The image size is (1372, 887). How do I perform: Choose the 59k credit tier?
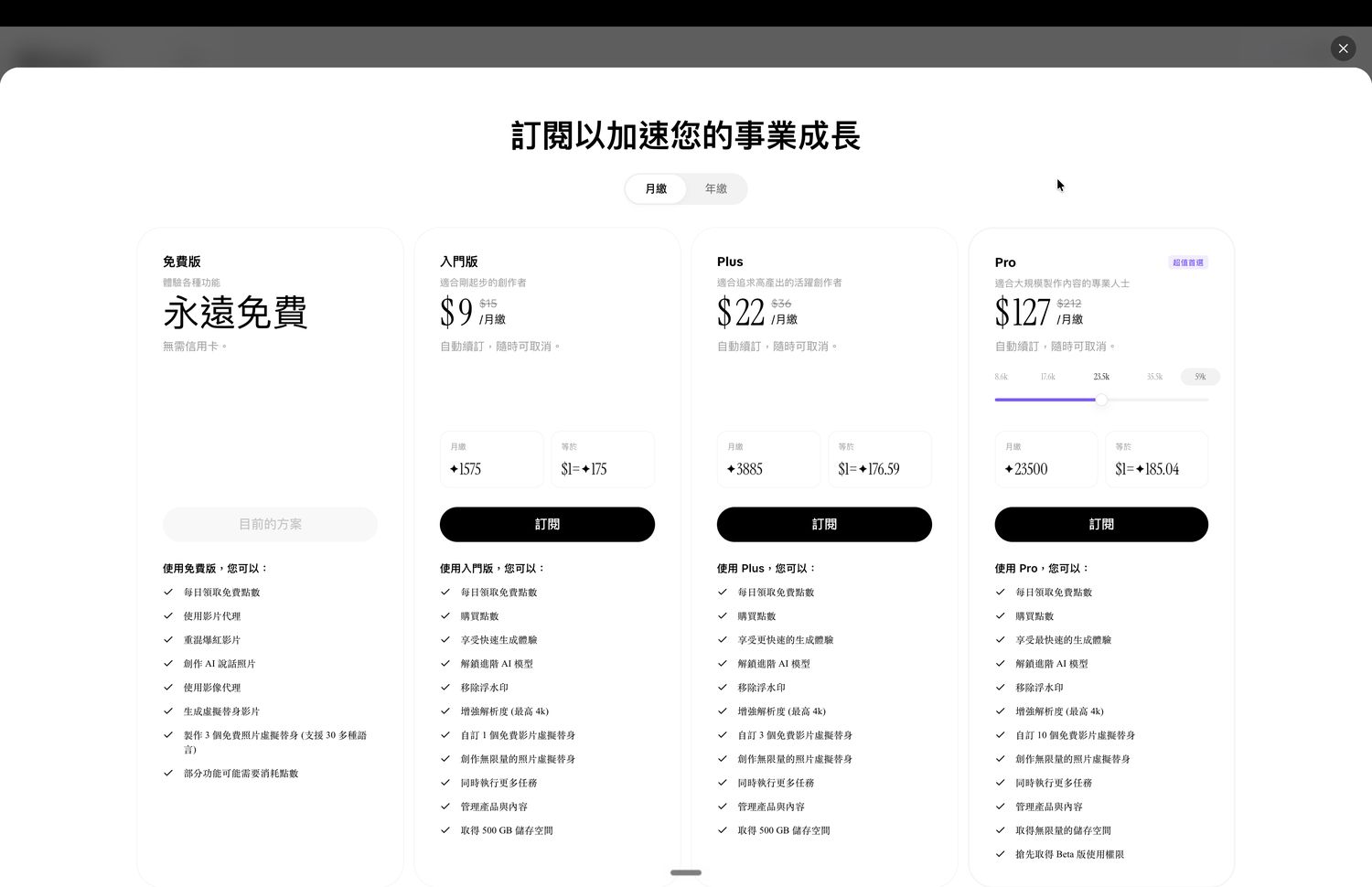pos(1200,377)
